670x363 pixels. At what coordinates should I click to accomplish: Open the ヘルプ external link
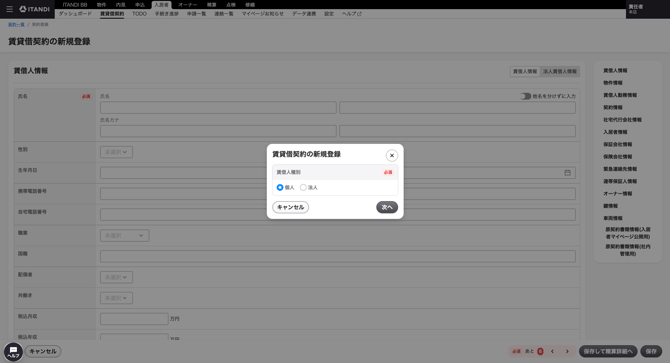point(352,14)
